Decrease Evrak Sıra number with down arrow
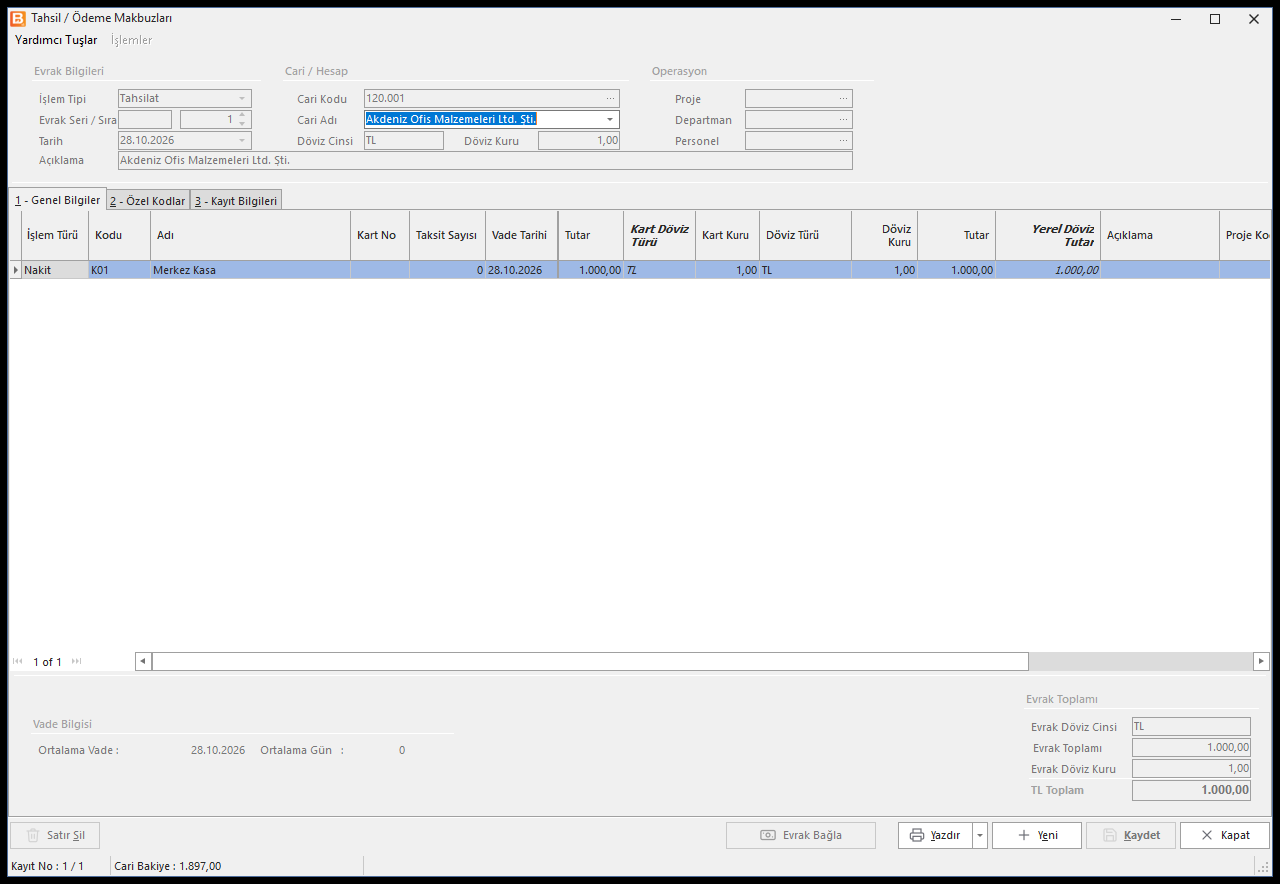Viewport: 1280px width, 884px height. 242,124
